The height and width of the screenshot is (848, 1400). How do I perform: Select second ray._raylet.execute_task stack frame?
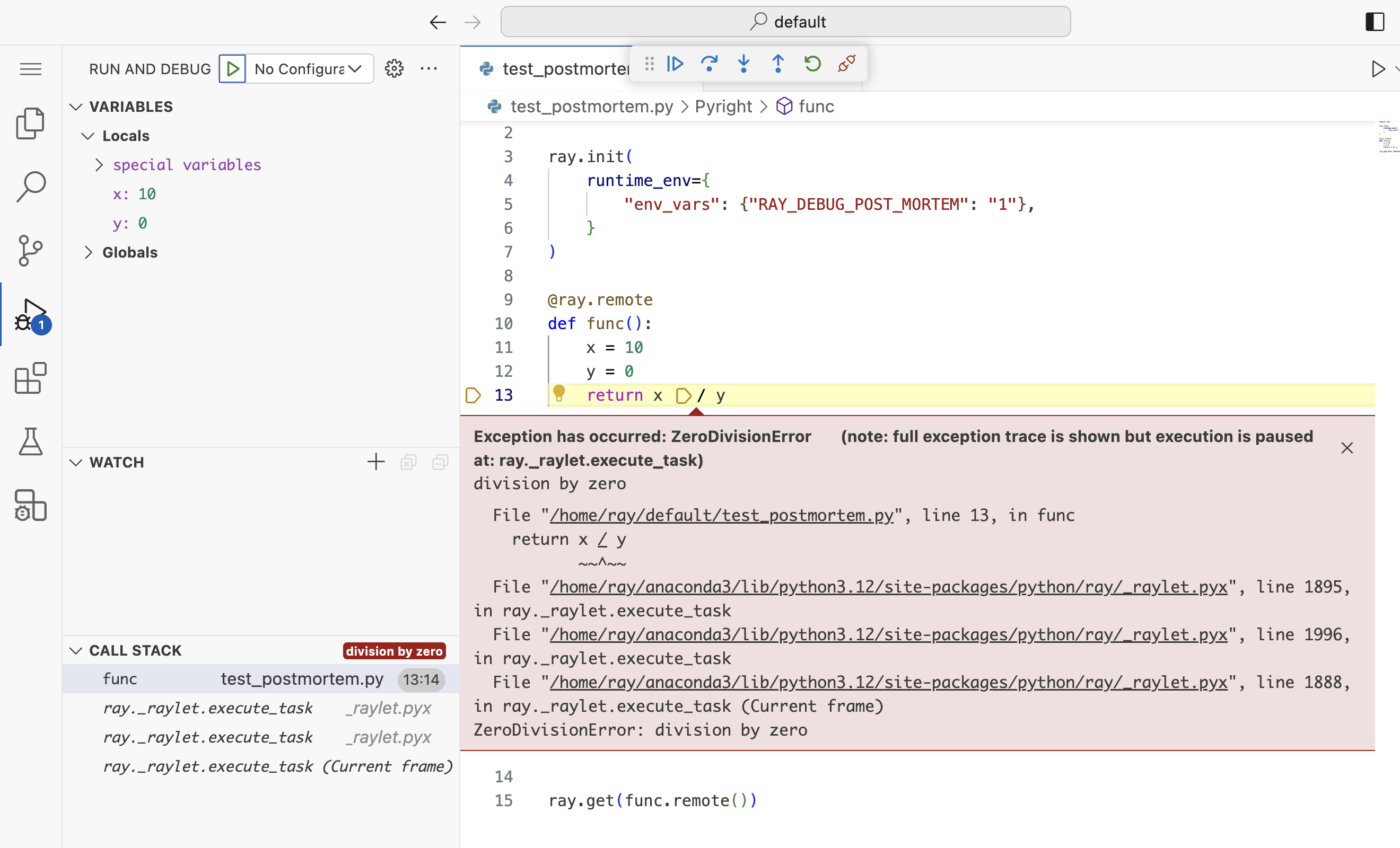[260, 737]
